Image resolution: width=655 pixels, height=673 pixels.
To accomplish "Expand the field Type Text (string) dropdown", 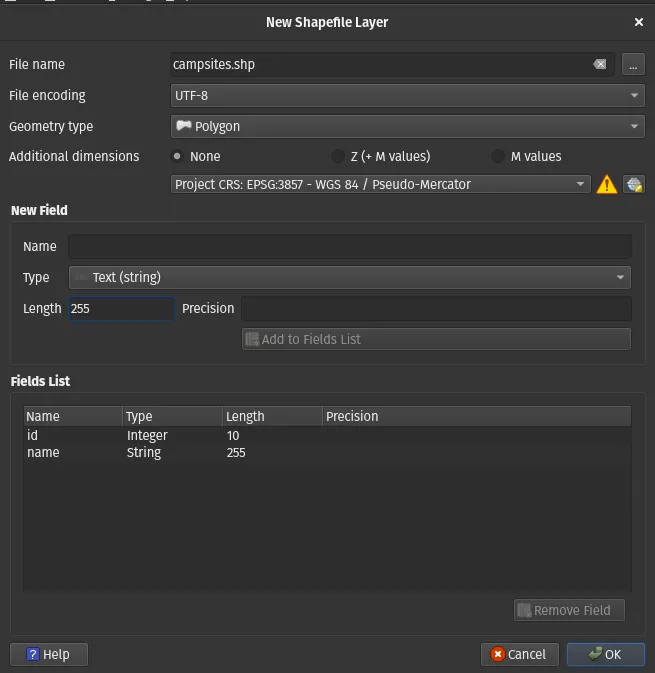I will pyautogui.click(x=350, y=277).
